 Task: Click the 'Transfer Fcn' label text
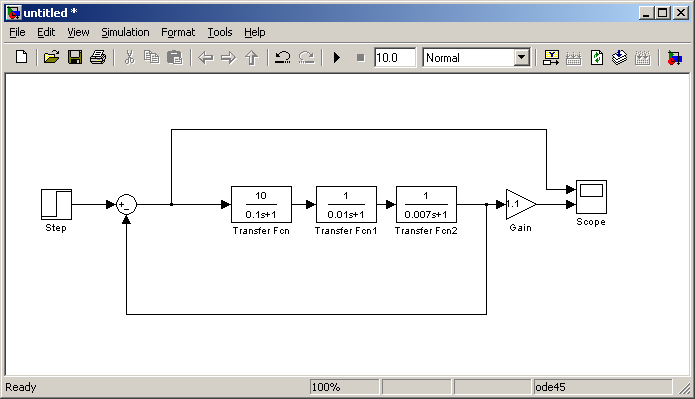pyautogui.click(x=261, y=231)
